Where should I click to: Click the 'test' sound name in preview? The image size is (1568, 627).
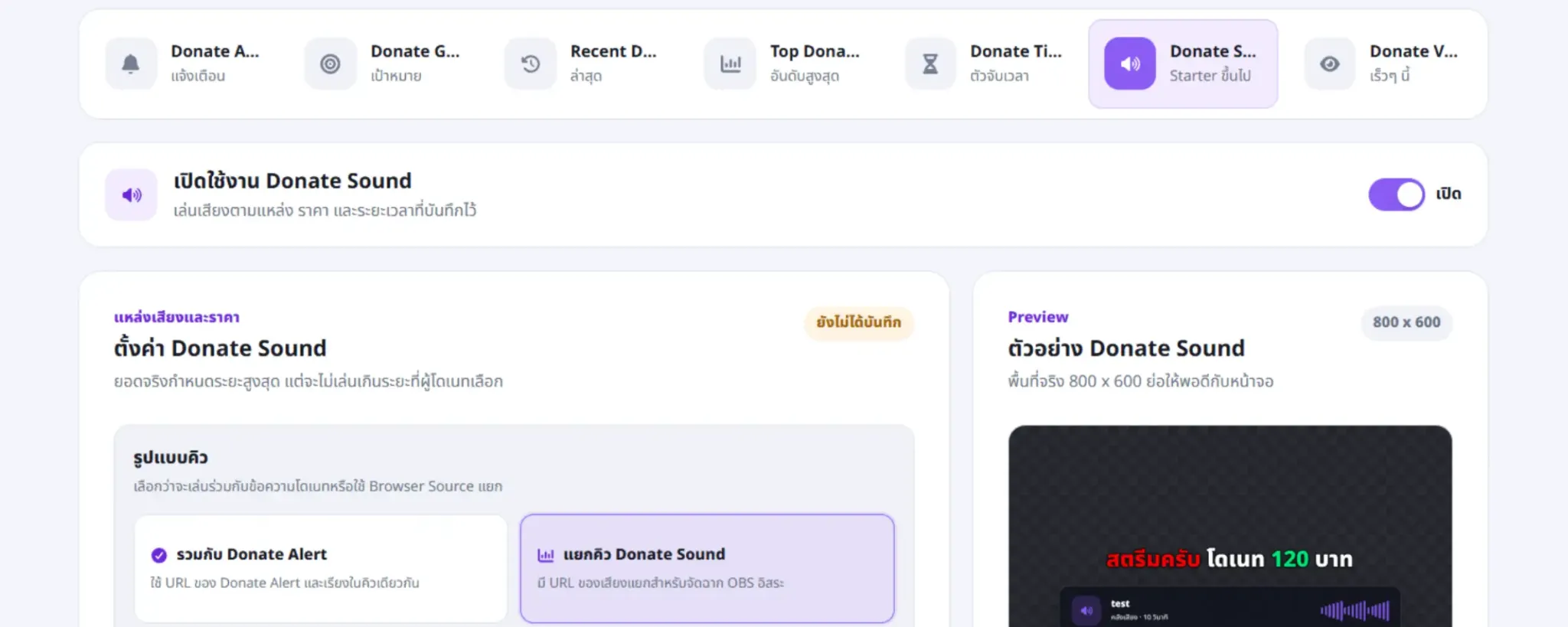click(x=1120, y=604)
